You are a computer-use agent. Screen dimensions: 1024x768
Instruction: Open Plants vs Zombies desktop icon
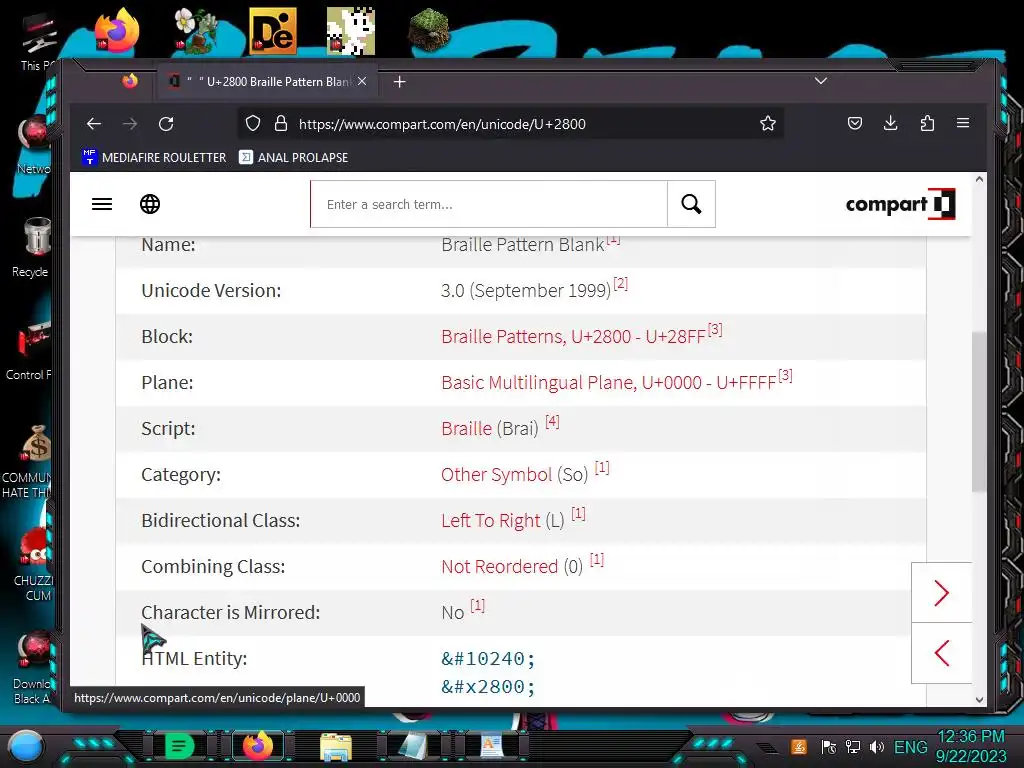[195, 31]
